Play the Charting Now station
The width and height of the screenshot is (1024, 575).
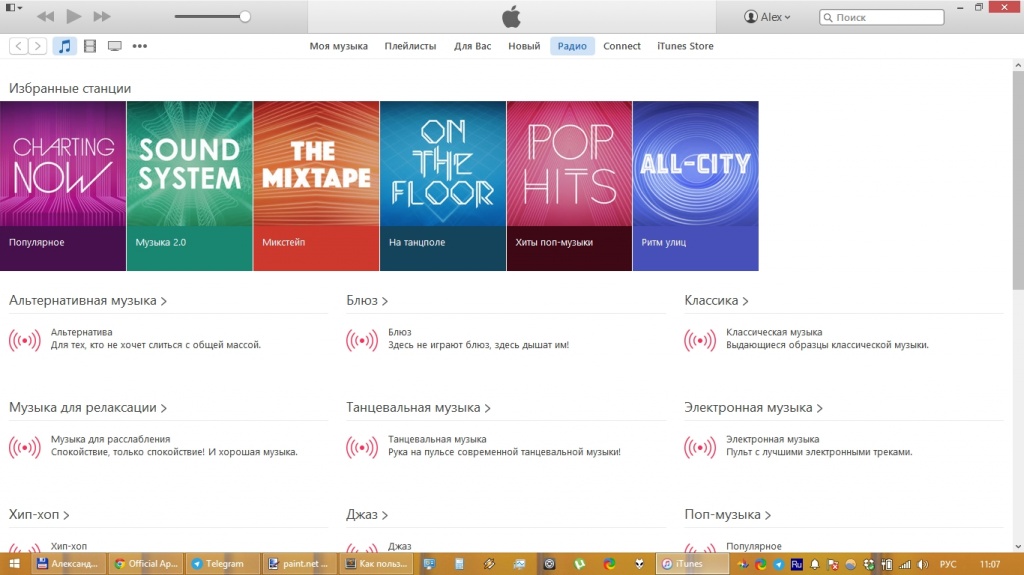click(63, 186)
